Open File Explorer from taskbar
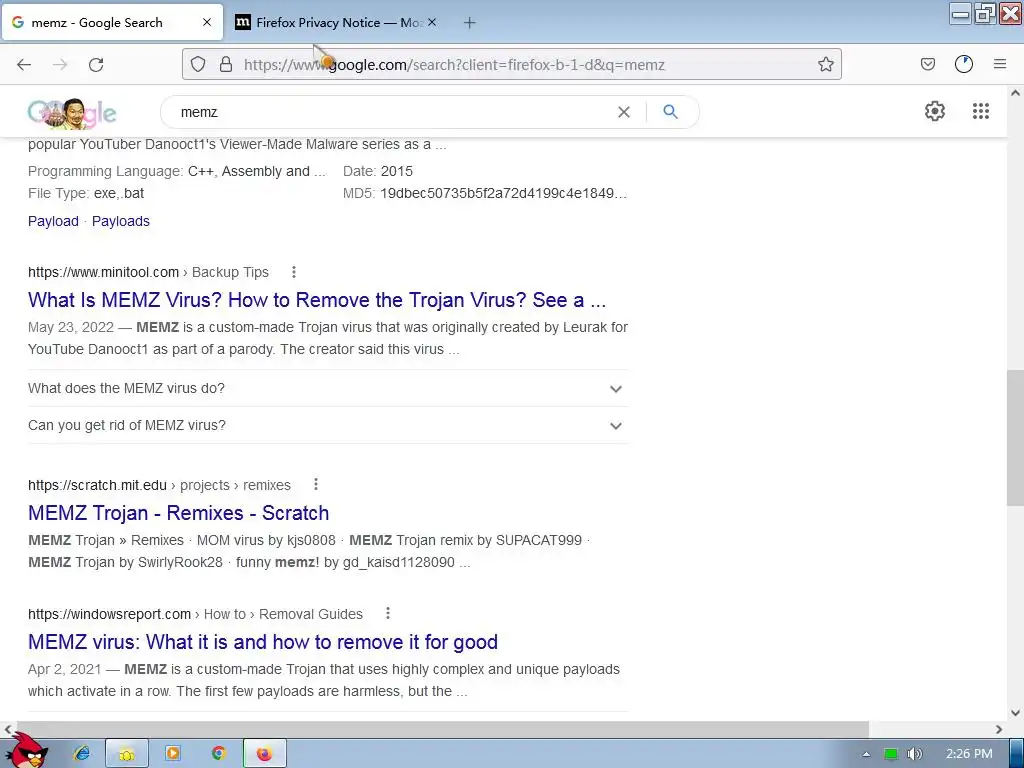The height and width of the screenshot is (768, 1024). [127, 754]
